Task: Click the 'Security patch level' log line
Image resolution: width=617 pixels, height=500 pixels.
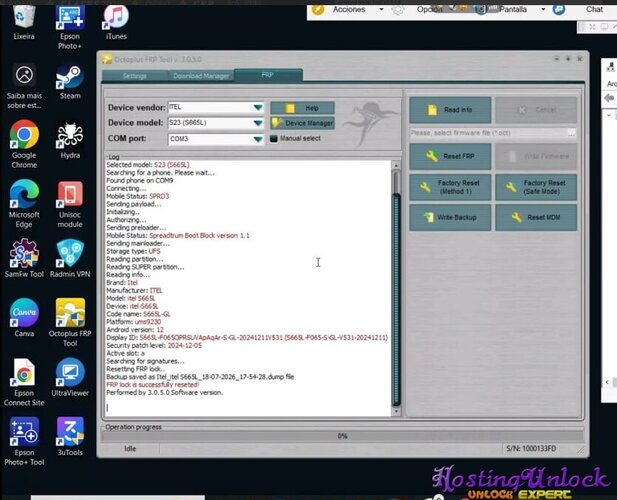Action: [x=154, y=345]
